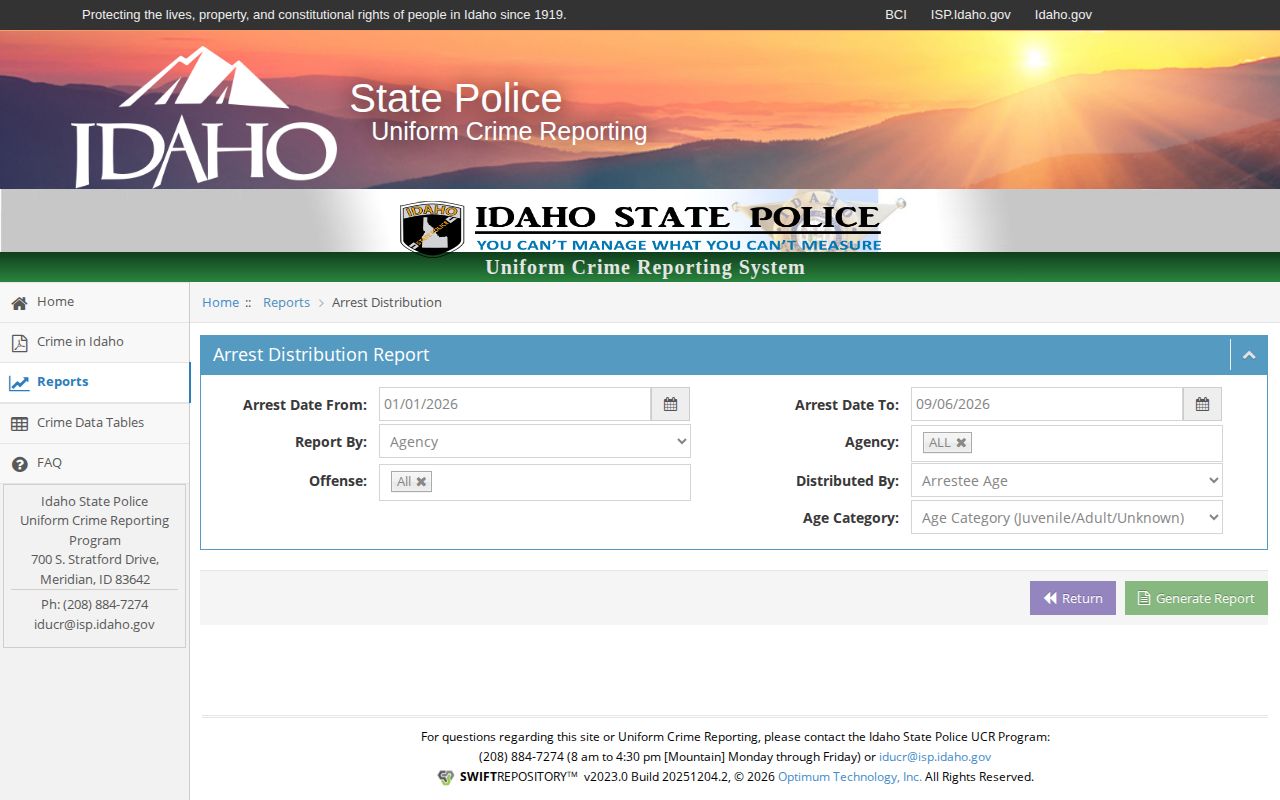Click the Arrest Distribution Report panel title

point(321,355)
